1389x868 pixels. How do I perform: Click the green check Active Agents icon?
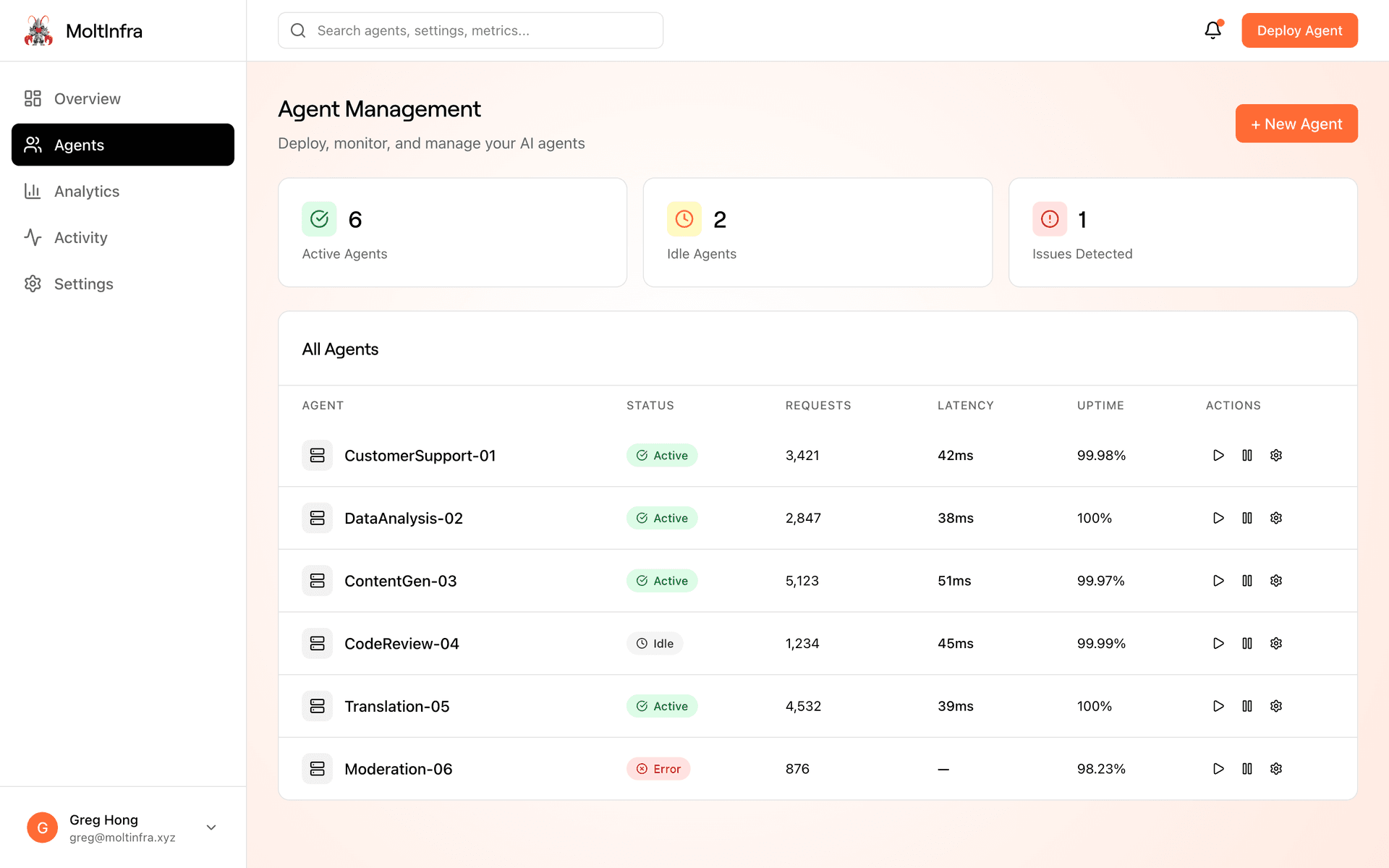pyautogui.click(x=319, y=219)
